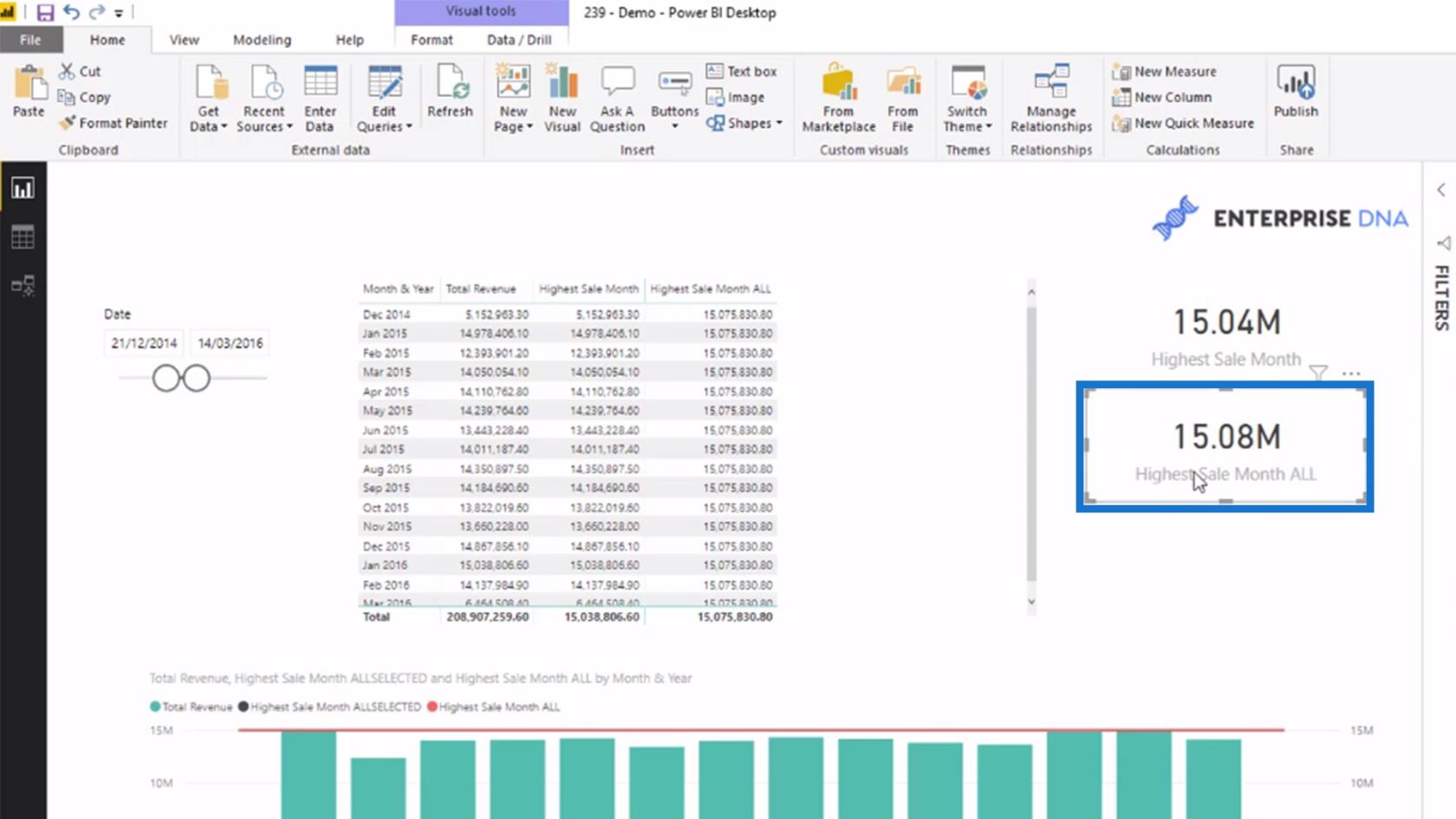Open From Marketplace custom visuals

coord(838,99)
